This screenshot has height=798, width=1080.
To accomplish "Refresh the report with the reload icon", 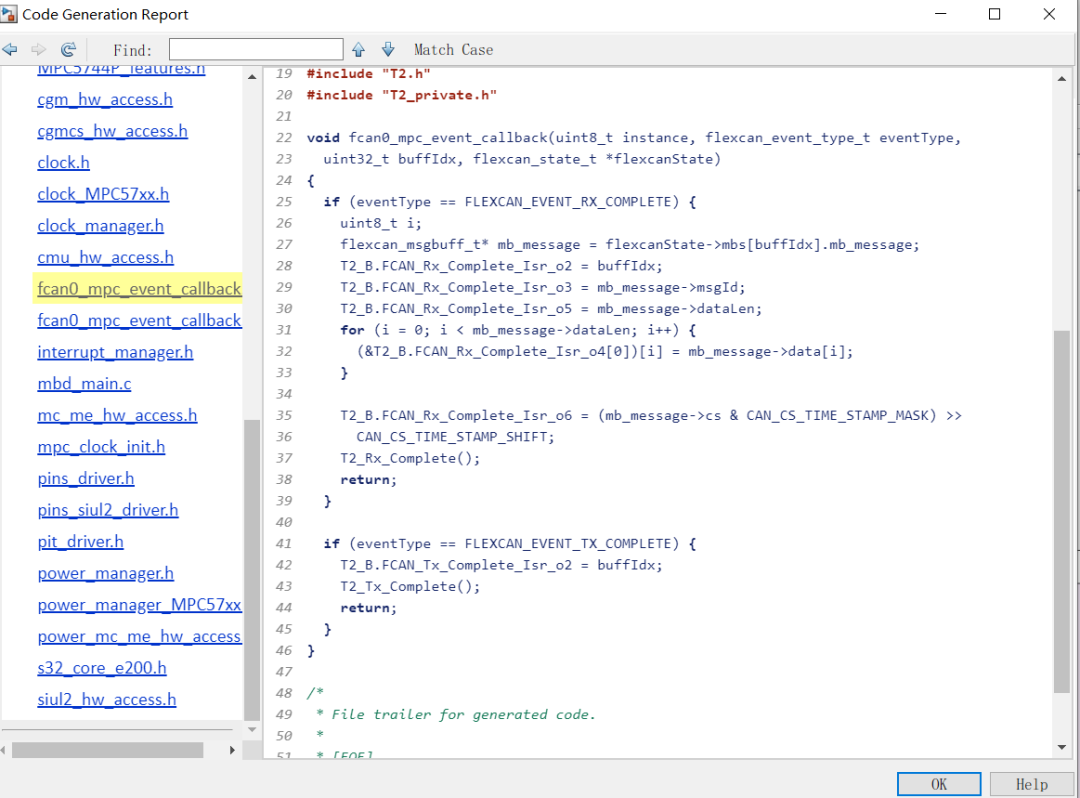I will tap(68, 49).
